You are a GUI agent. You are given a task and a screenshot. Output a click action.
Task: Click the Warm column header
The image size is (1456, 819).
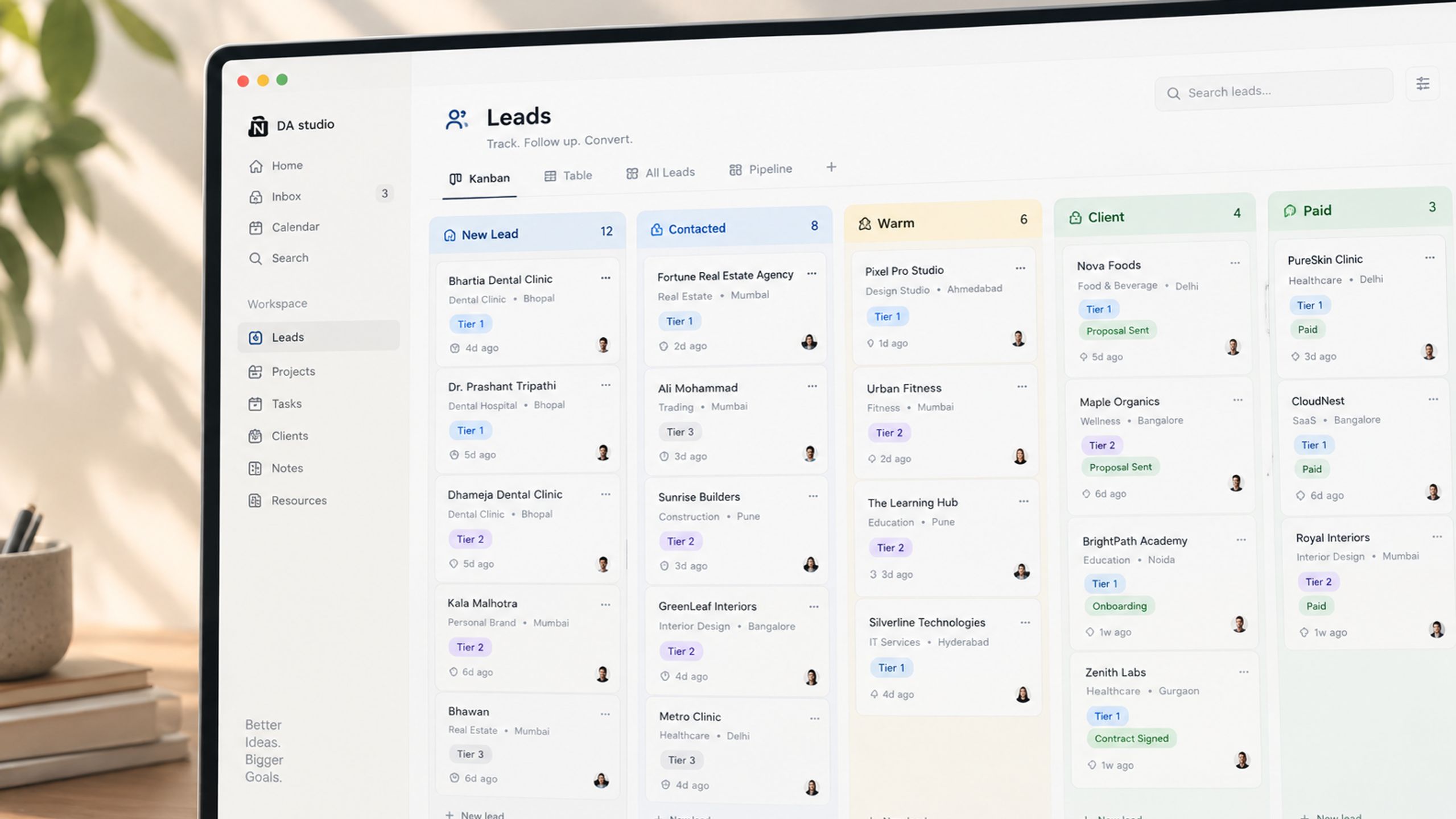point(943,221)
